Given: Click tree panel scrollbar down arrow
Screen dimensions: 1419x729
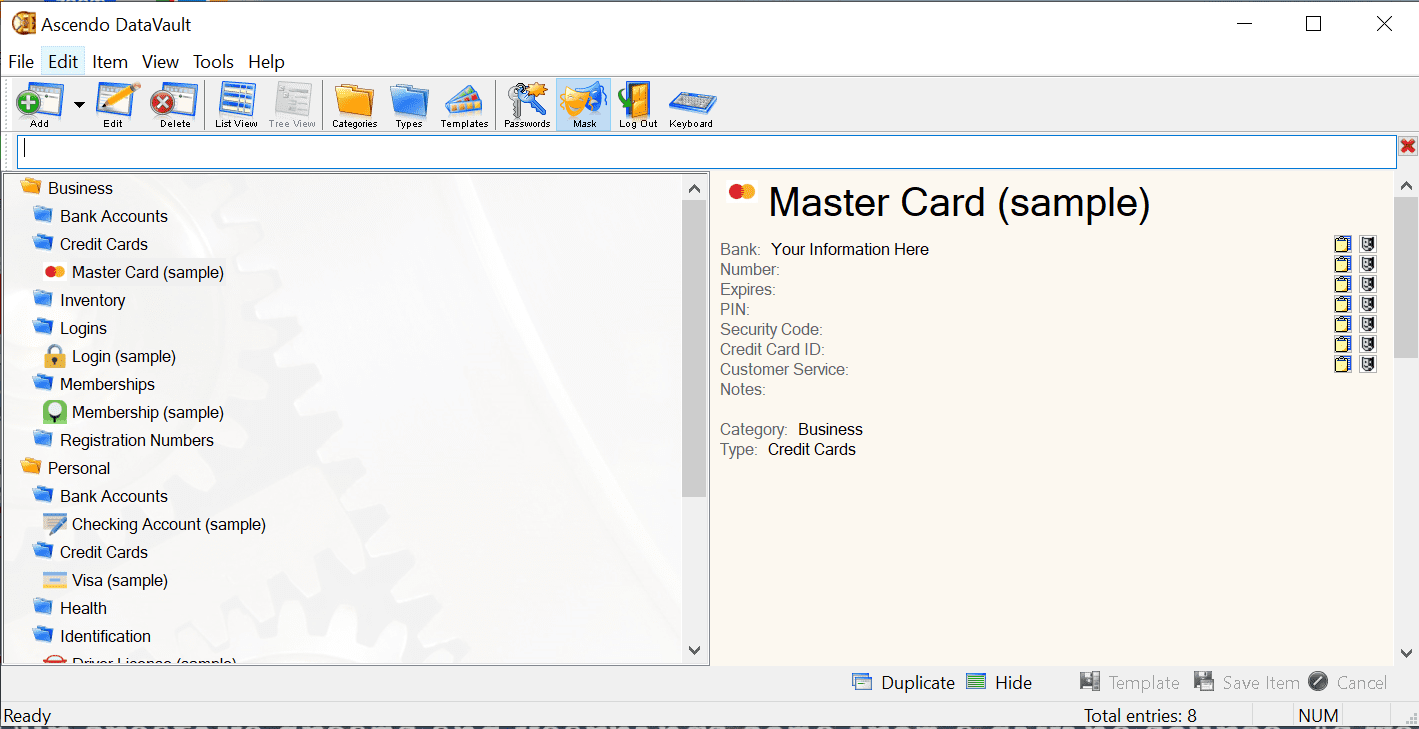Looking at the screenshot, I should pyautogui.click(x=694, y=650).
